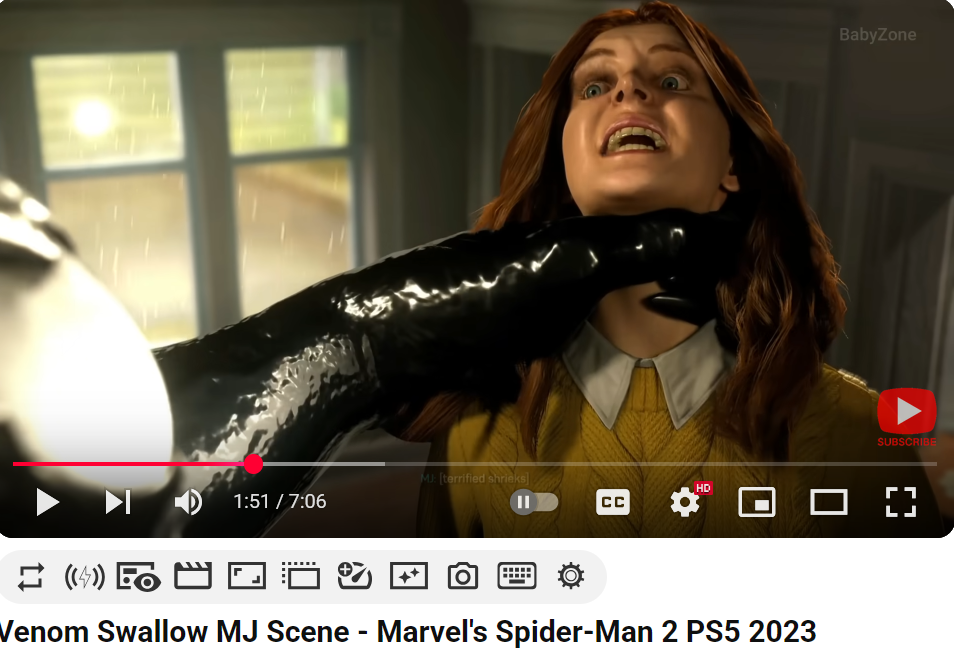This screenshot has width=954, height=657.
Task: Click the red Subscribe watermark button
Action: [x=907, y=418]
